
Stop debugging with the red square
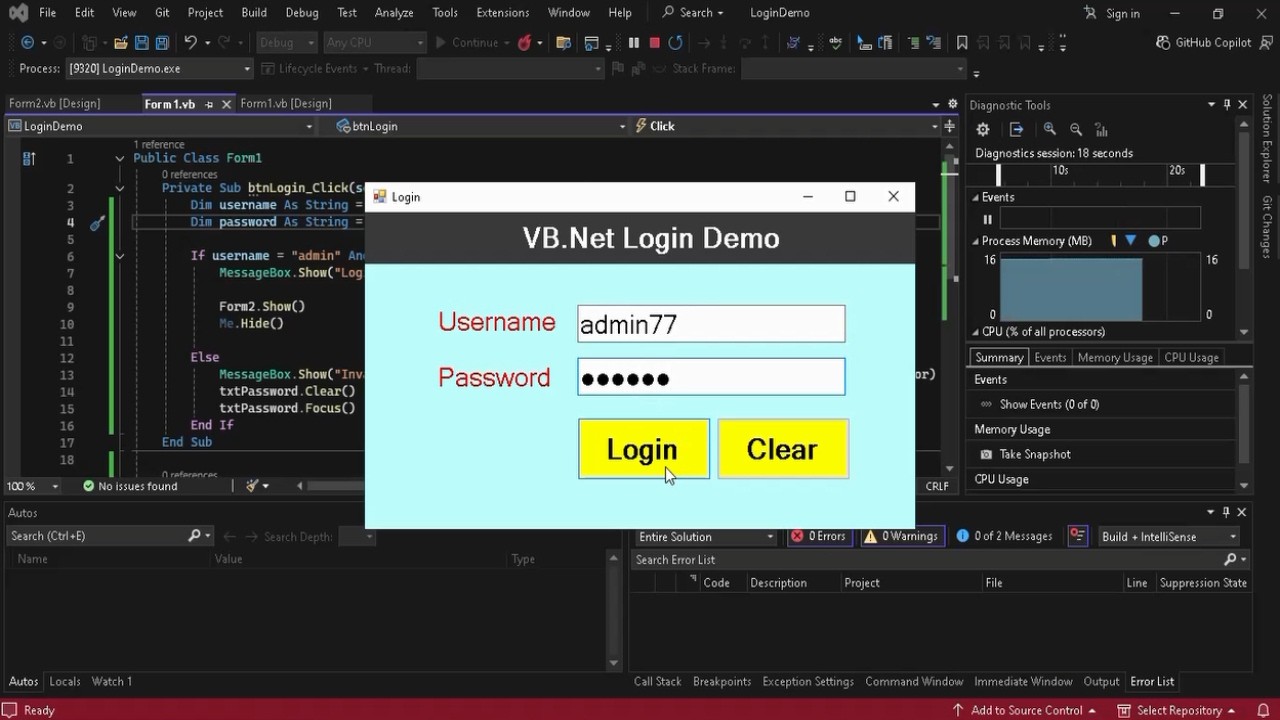(654, 43)
